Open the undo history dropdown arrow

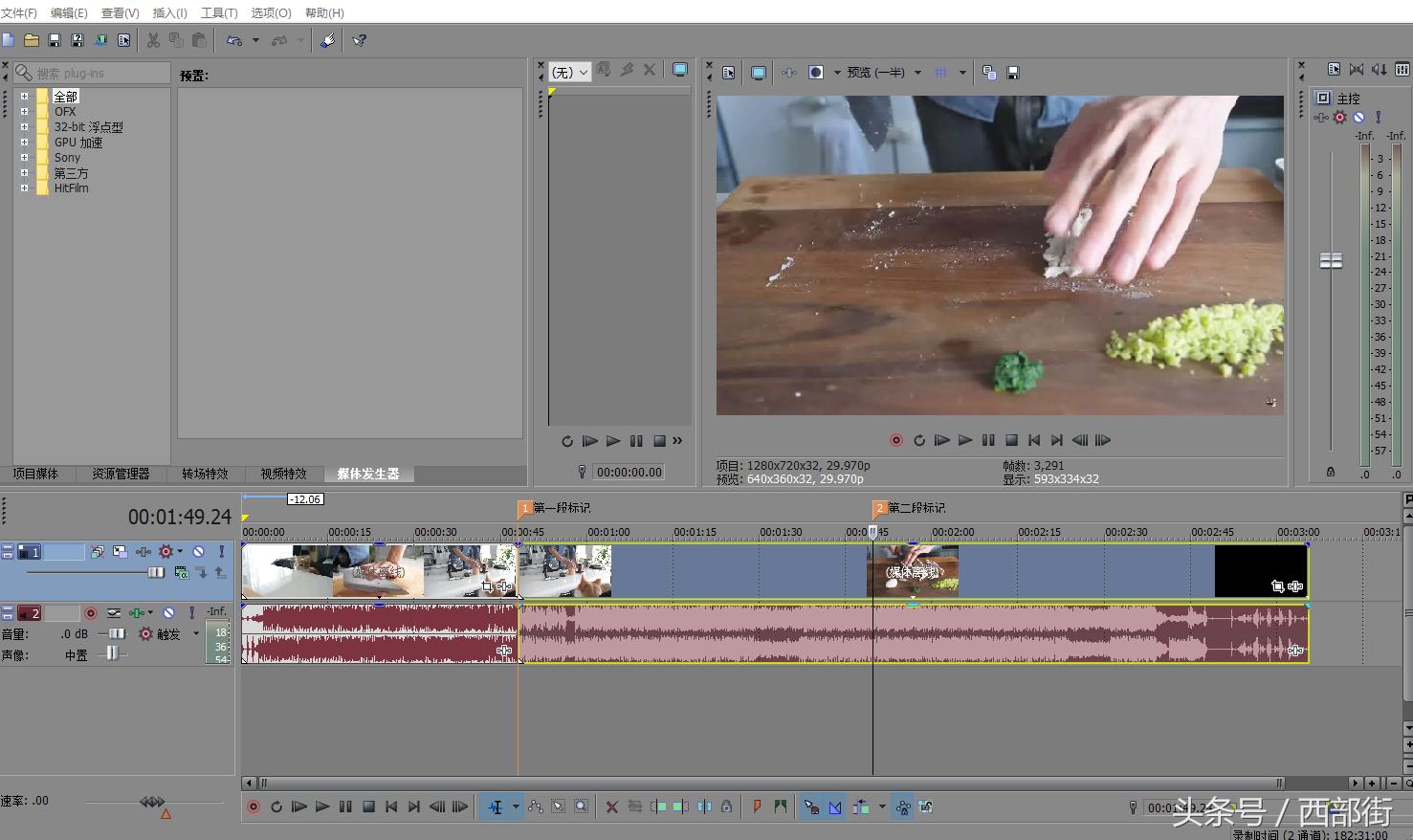point(255,40)
